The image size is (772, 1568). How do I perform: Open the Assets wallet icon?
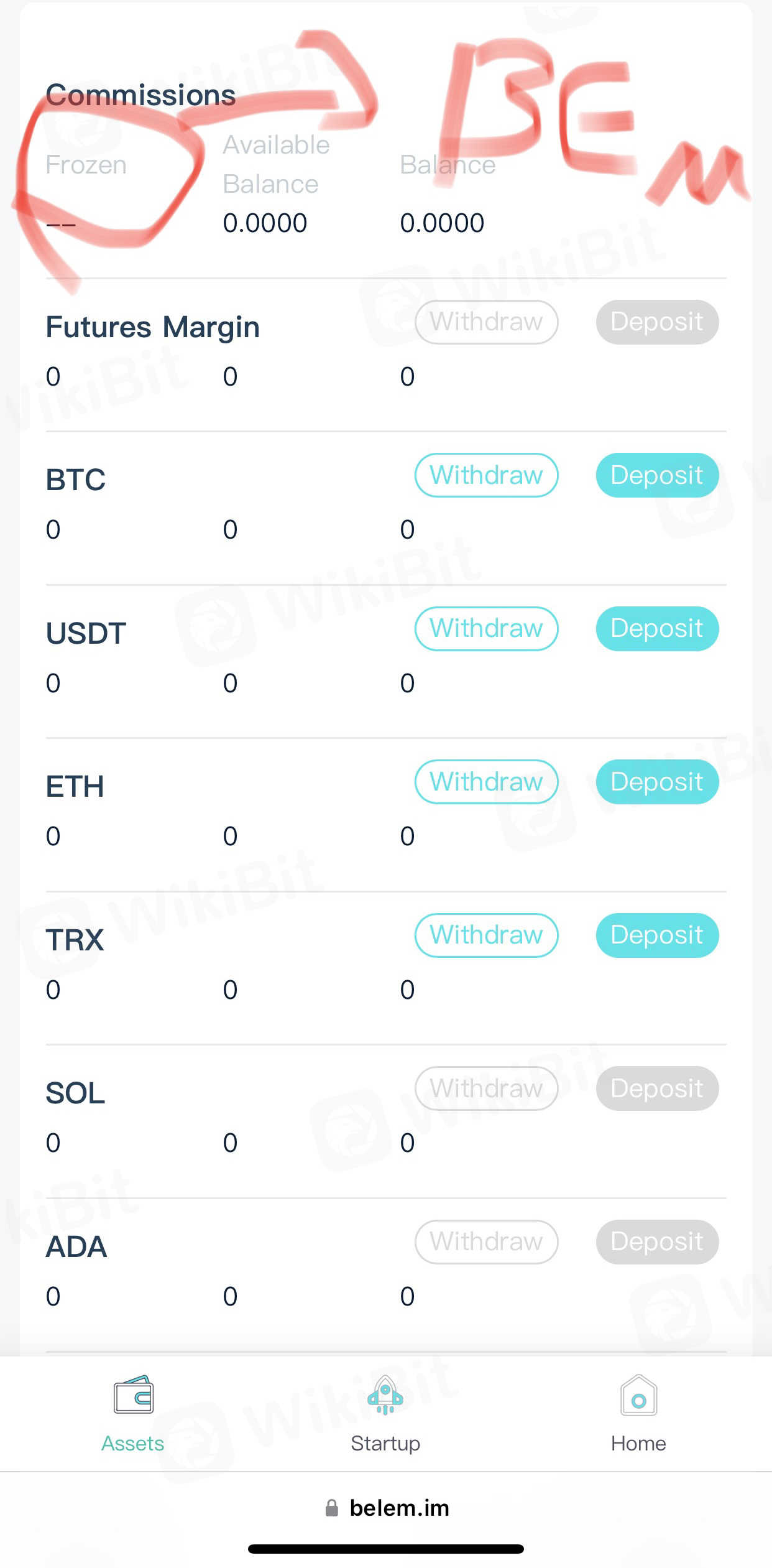pos(133,1396)
